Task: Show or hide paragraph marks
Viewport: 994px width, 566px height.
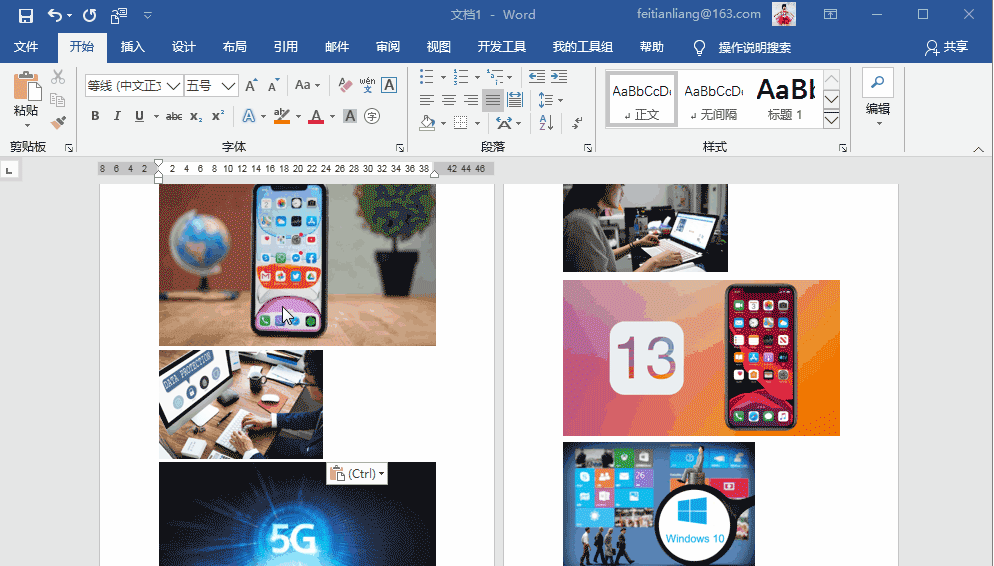Action: [x=577, y=122]
